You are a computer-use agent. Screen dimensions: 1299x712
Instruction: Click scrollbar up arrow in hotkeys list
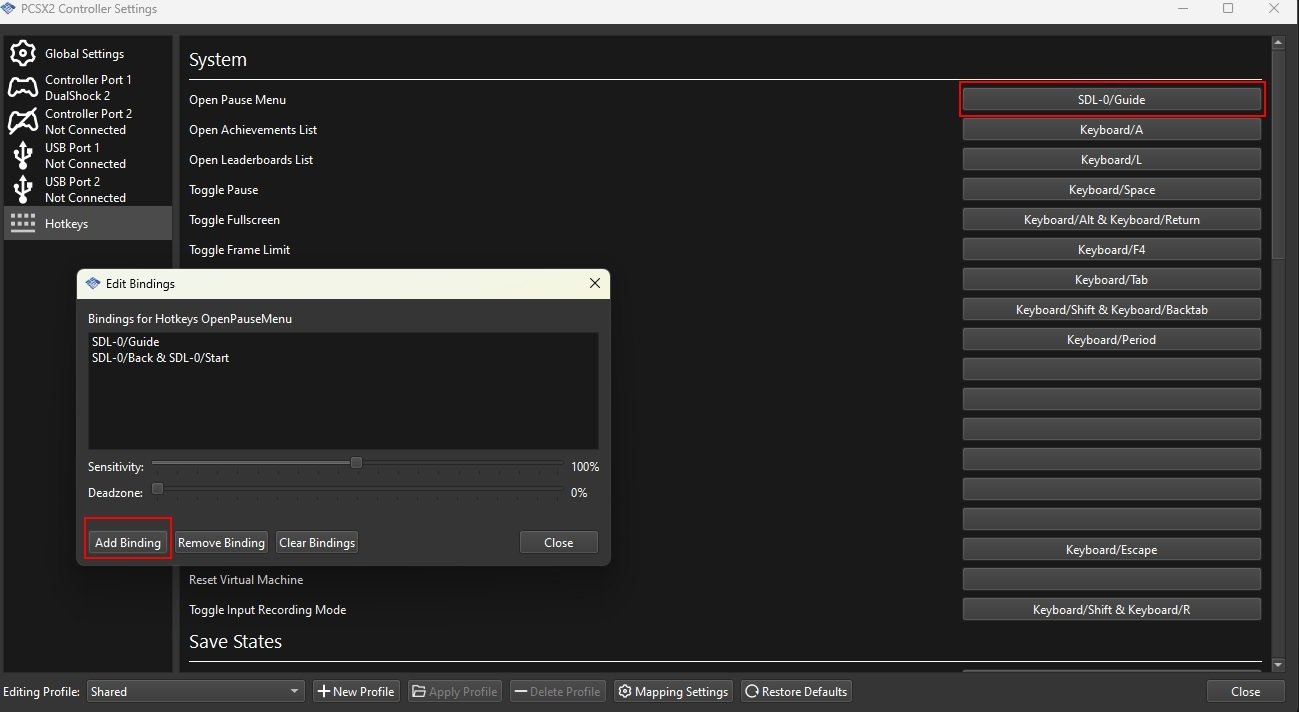tap(1278, 43)
